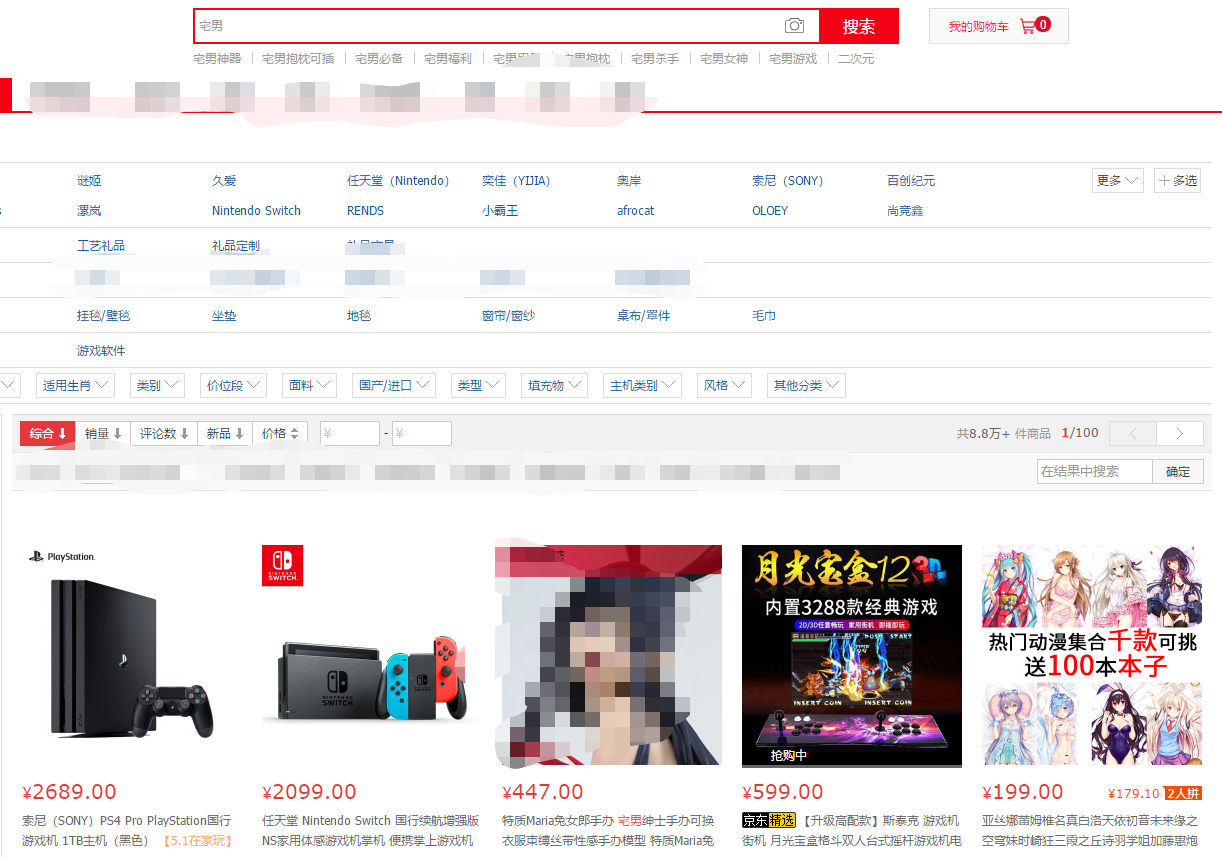Screen dimensions: 1222x857
Task: Click the minimum price input field
Action: tap(350, 433)
